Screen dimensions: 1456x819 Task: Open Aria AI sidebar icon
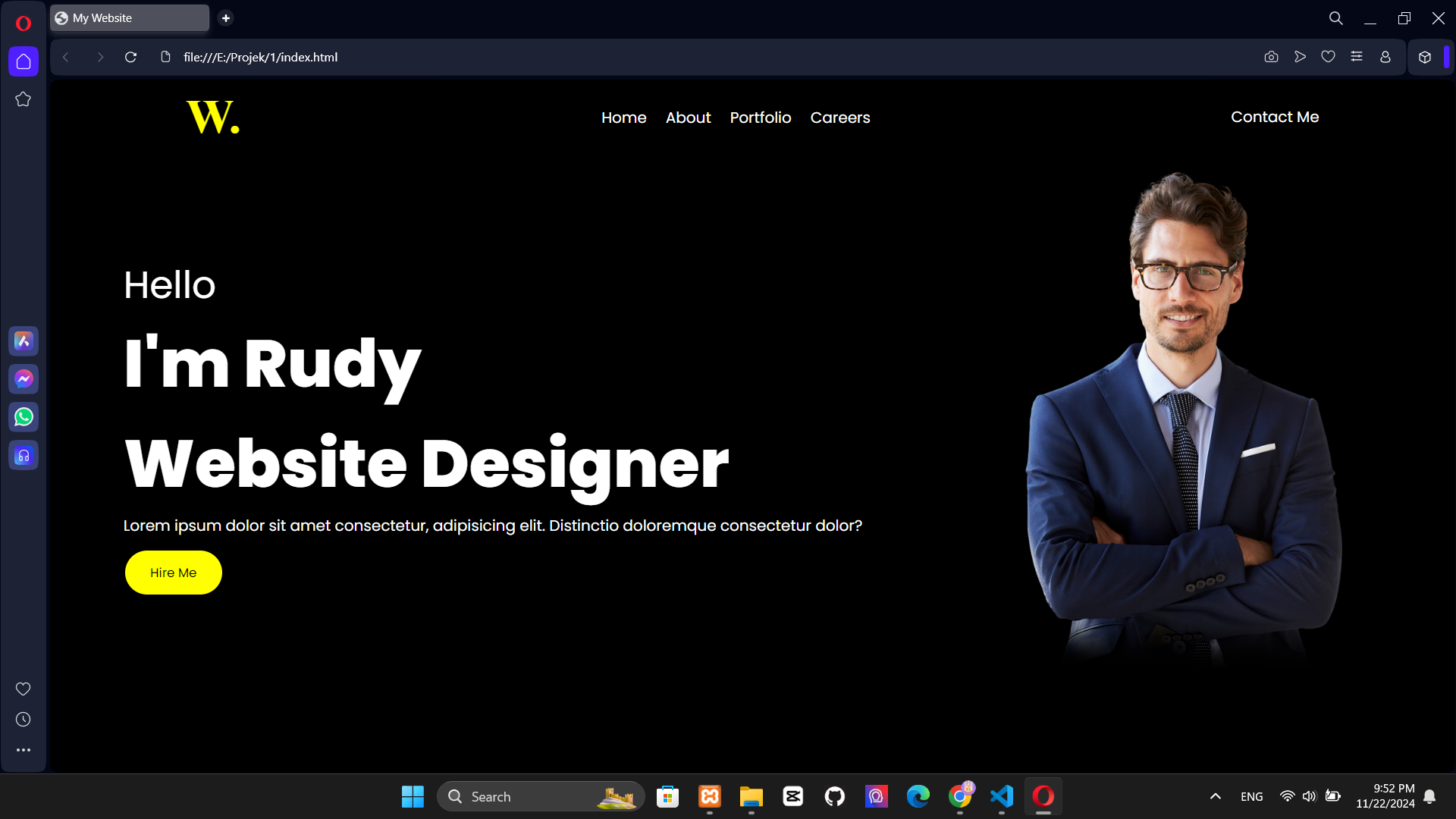click(24, 341)
